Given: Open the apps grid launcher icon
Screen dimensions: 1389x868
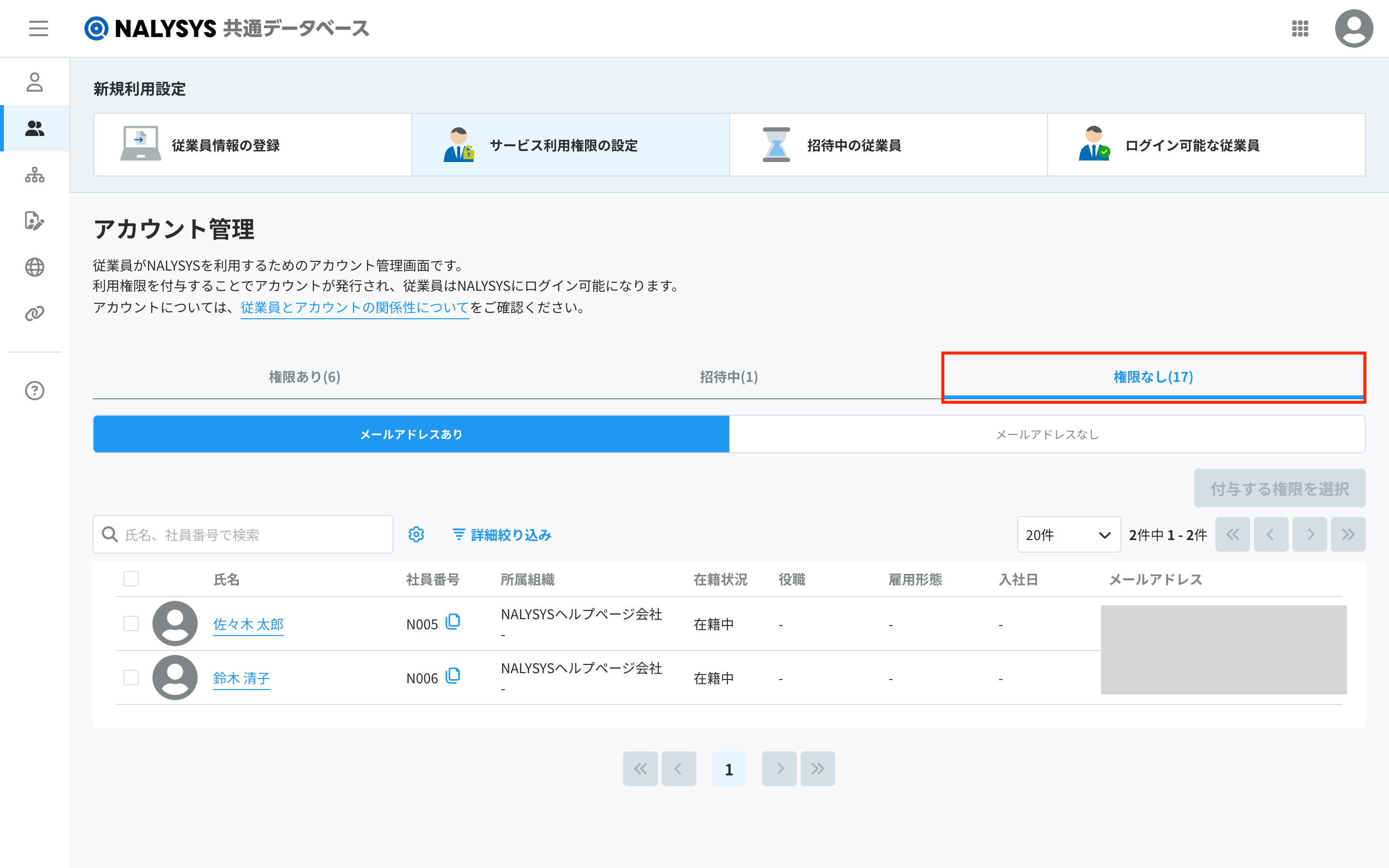Looking at the screenshot, I should click(x=1299, y=28).
